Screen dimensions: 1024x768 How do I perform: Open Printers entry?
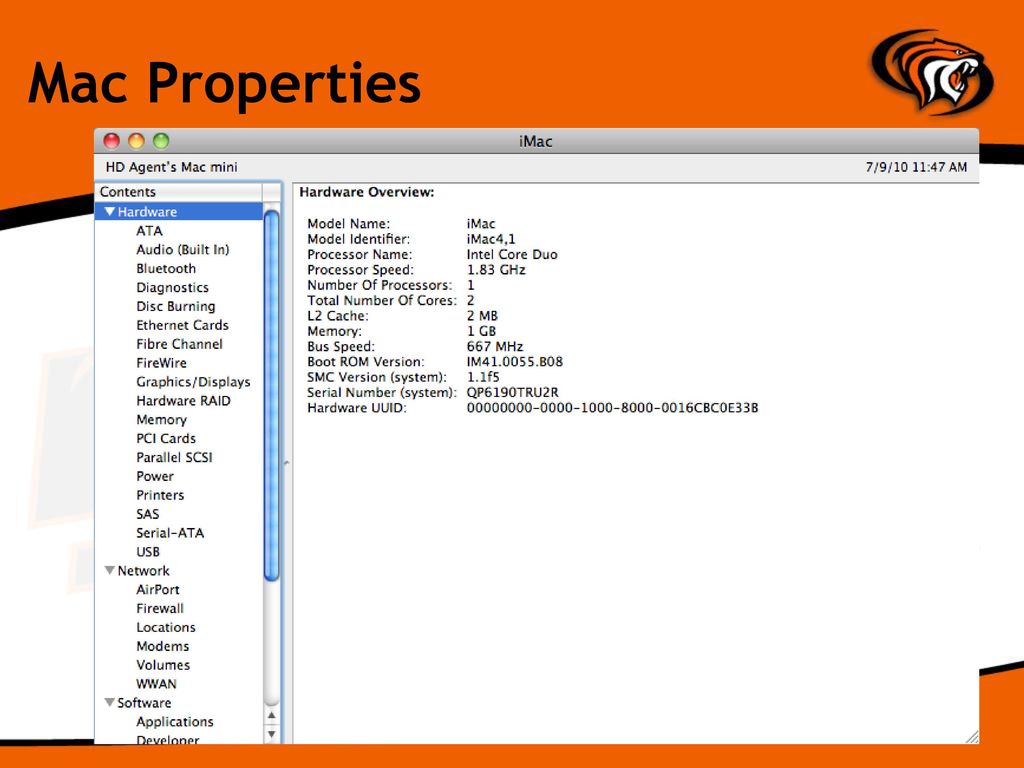click(160, 495)
